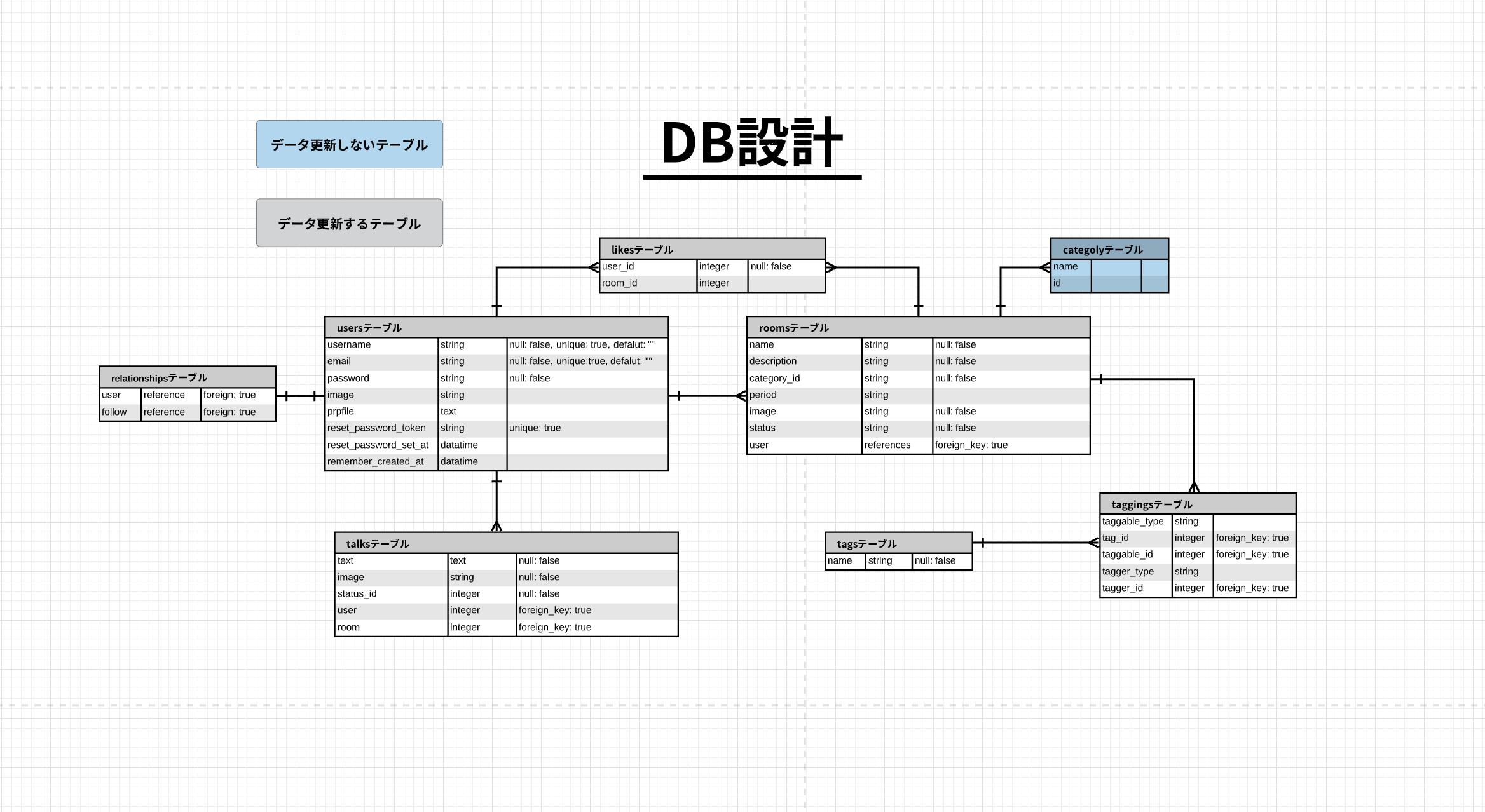1485x812 pixels.
Task: Click the DB設計 title text
Action: coord(752,144)
